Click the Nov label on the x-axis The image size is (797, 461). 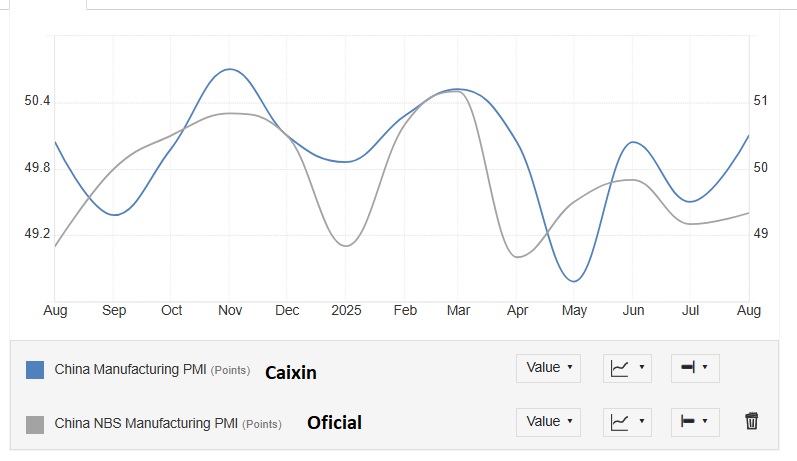pyautogui.click(x=230, y=311)
